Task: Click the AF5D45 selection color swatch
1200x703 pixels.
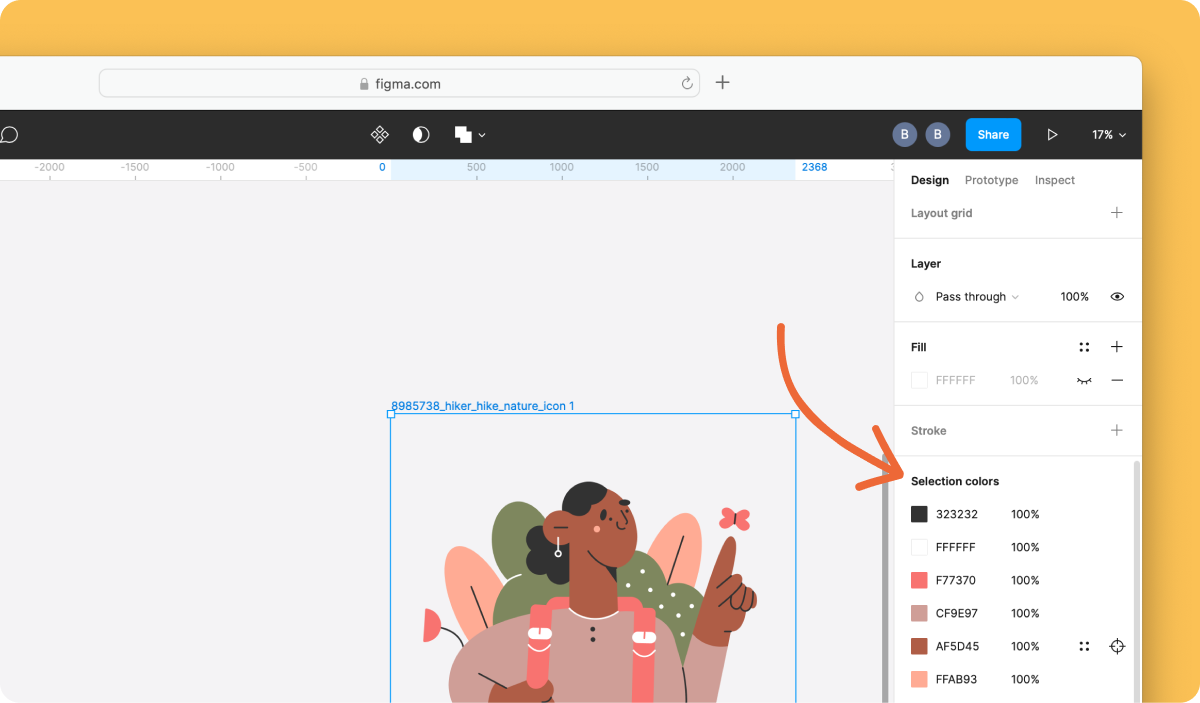Action: click(x=919, y=646)
